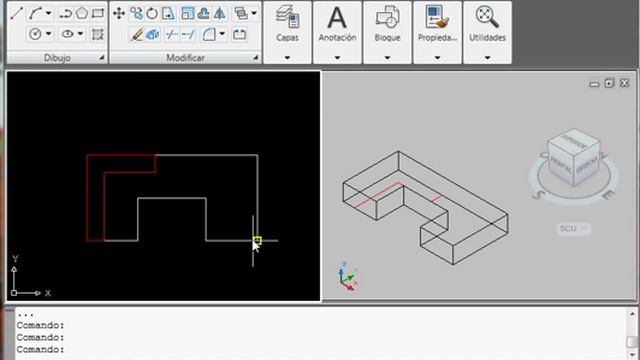The height and width of the screenshot is (360, 640).
Task: Expand the arrow beneath Anotación
Action: pos(337,58)
